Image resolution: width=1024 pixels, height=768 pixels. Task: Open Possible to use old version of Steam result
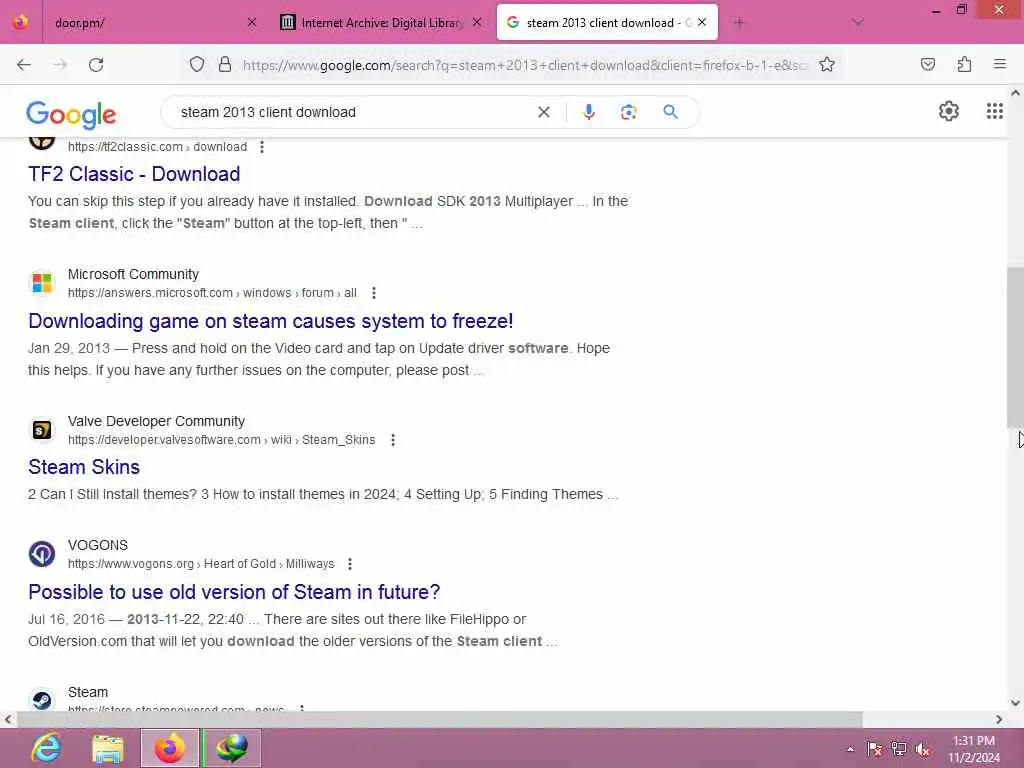(x=234, y=592)
